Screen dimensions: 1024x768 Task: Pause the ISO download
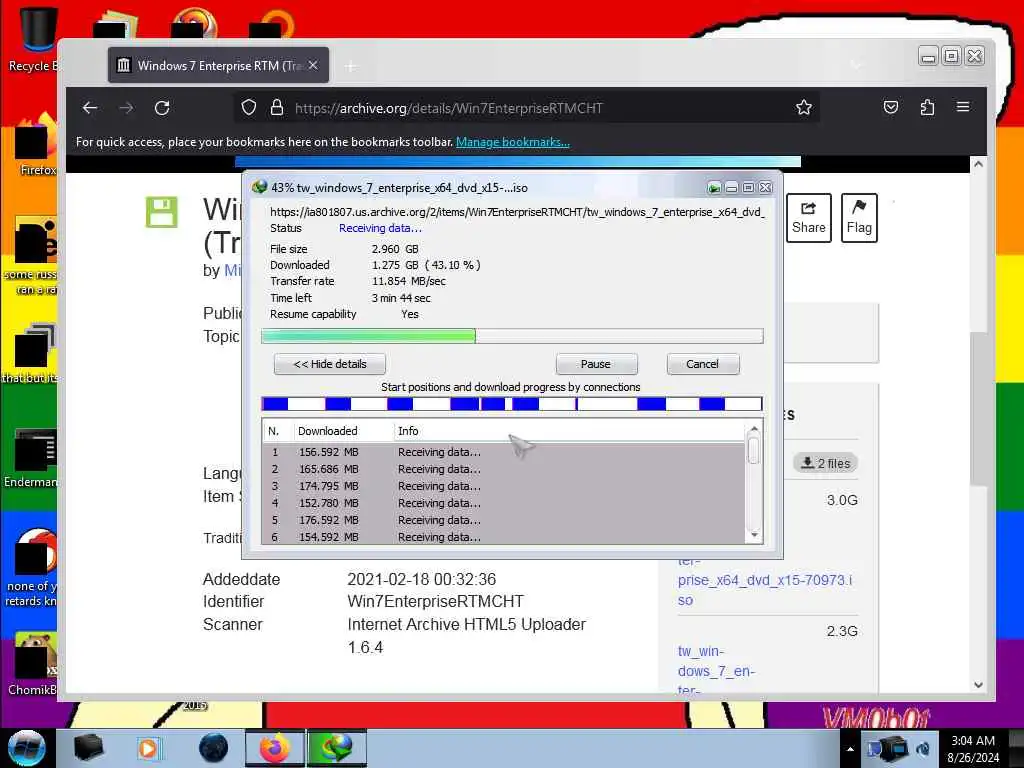[596, 364]
